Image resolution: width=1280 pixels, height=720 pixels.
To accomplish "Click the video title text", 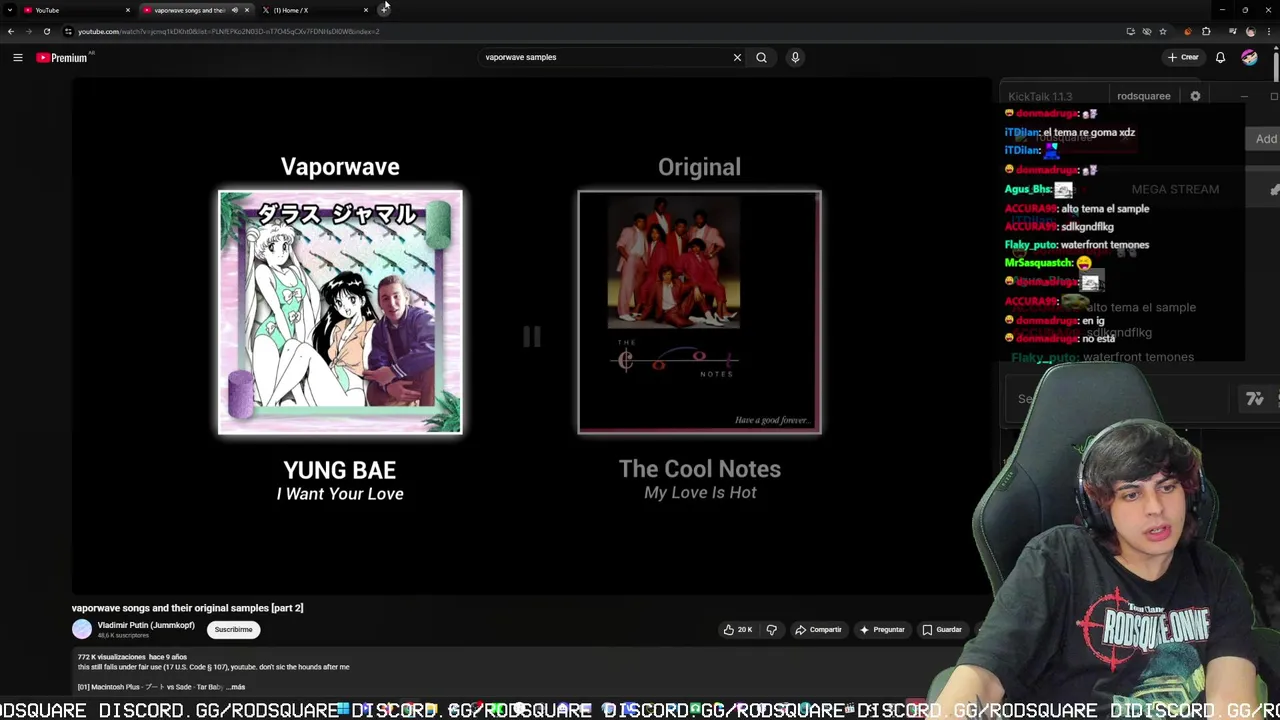I will tap(187, 608).
